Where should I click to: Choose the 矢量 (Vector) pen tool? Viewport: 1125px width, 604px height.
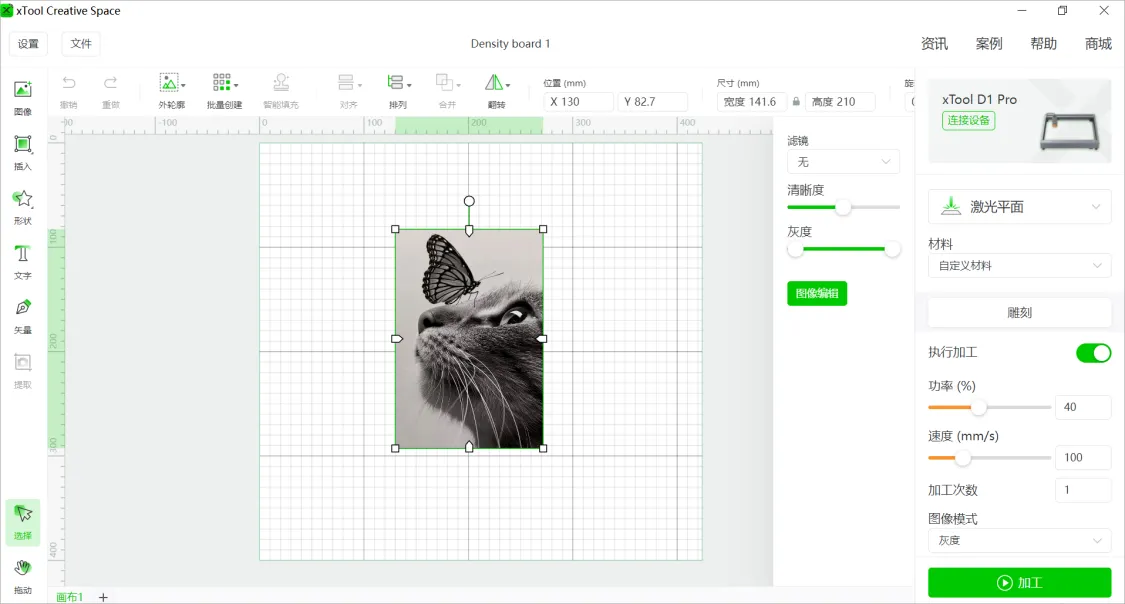tap(23, 316)
